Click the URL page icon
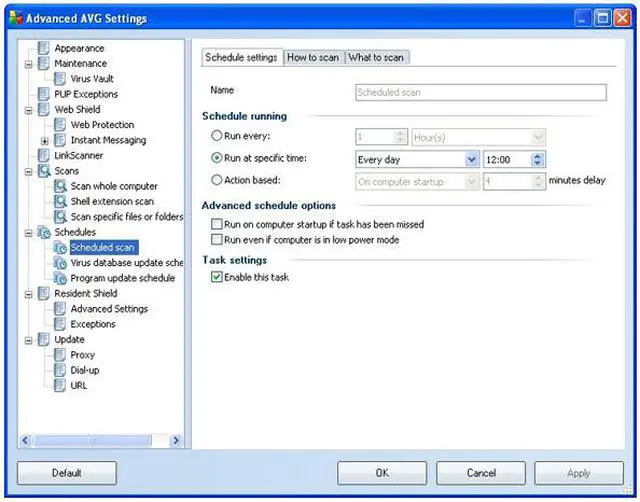Image resolution: width=640 pixels, height=502 pixels. (60, 385)
